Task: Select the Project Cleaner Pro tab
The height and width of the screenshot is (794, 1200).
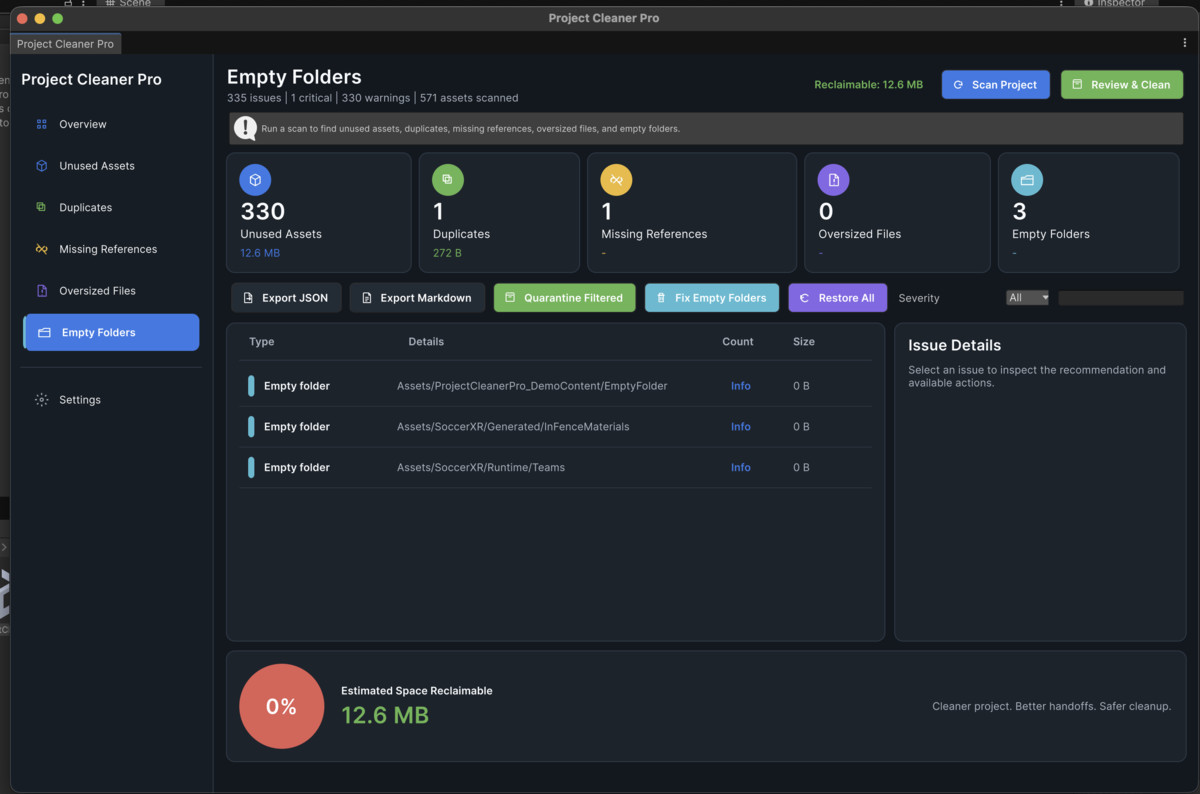Action: click(65, 44)
